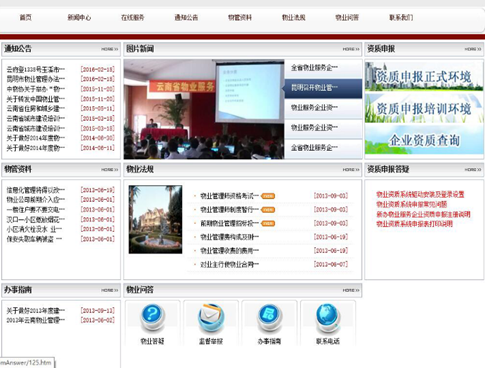This screenshot has width=485, height=368.
Task: Open the 资质申报培训环境 banner
Action: coord(424,108)
